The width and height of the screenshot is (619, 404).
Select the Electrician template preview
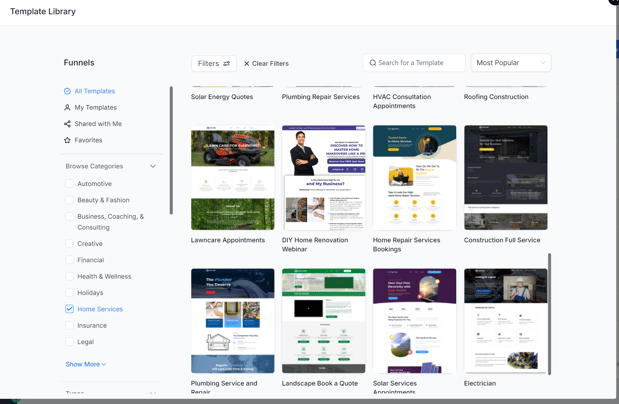coord(505,320)
